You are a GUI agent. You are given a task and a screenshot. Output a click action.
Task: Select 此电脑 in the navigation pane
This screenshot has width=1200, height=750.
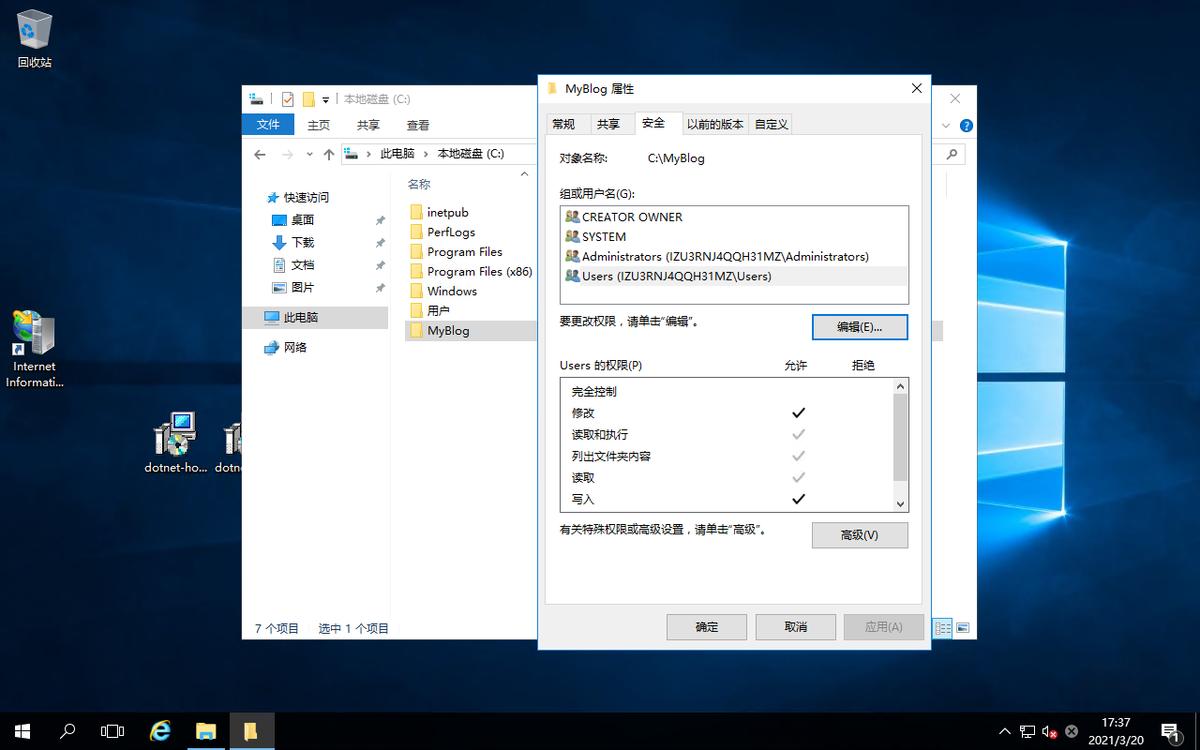(x=300, y=317)
